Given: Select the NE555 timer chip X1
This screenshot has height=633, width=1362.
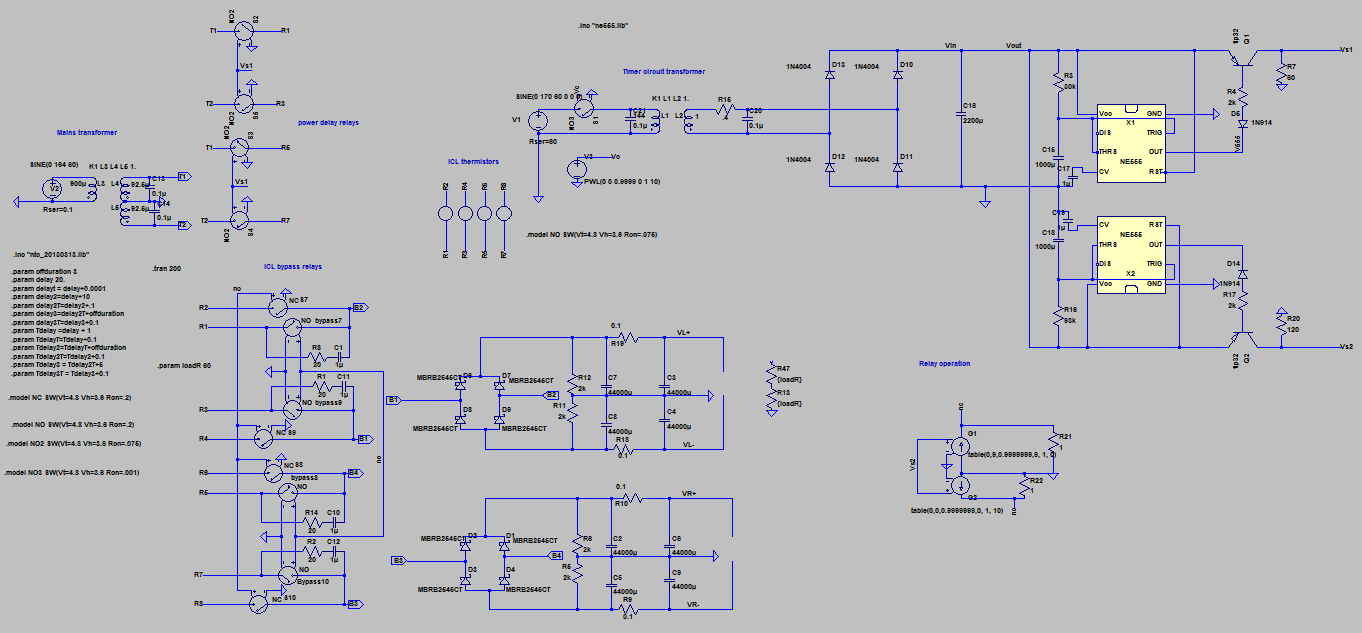Looking at the screenshot, I should coord(1131,142).
